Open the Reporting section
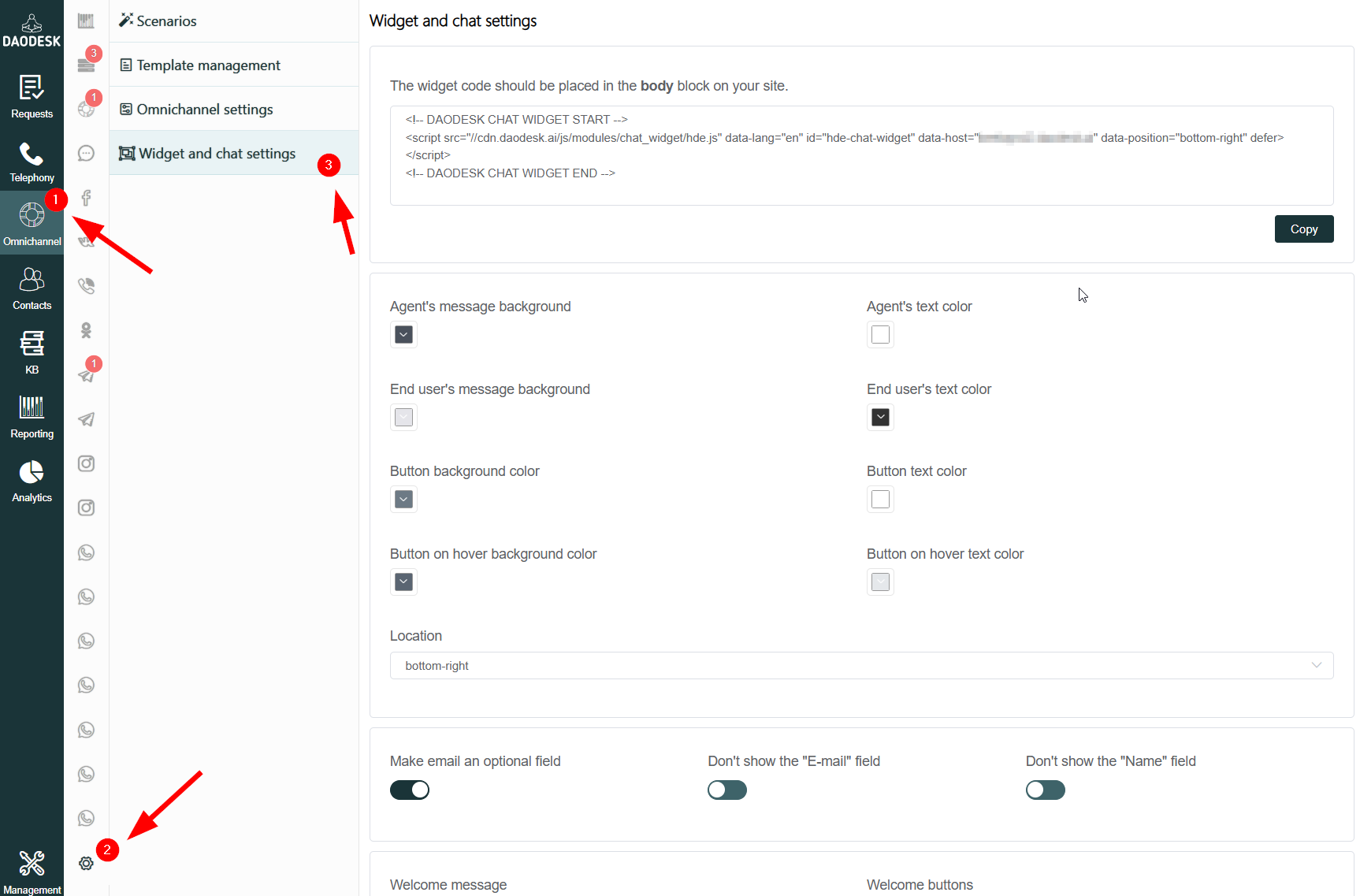Screen dimensions: 1360x896 tap(32, 416)
